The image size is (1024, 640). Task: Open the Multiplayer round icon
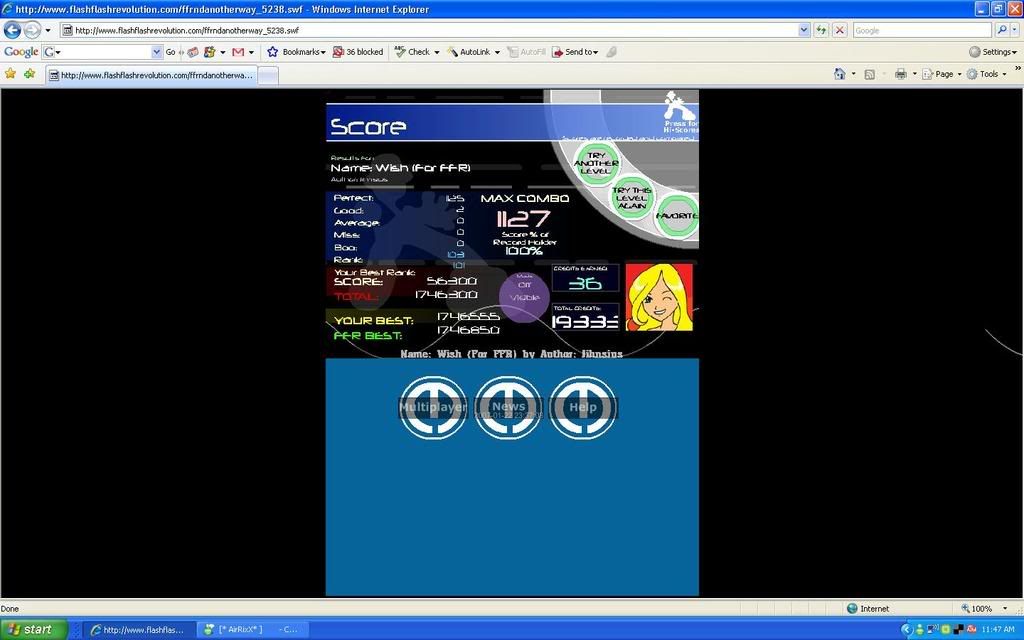433,407
